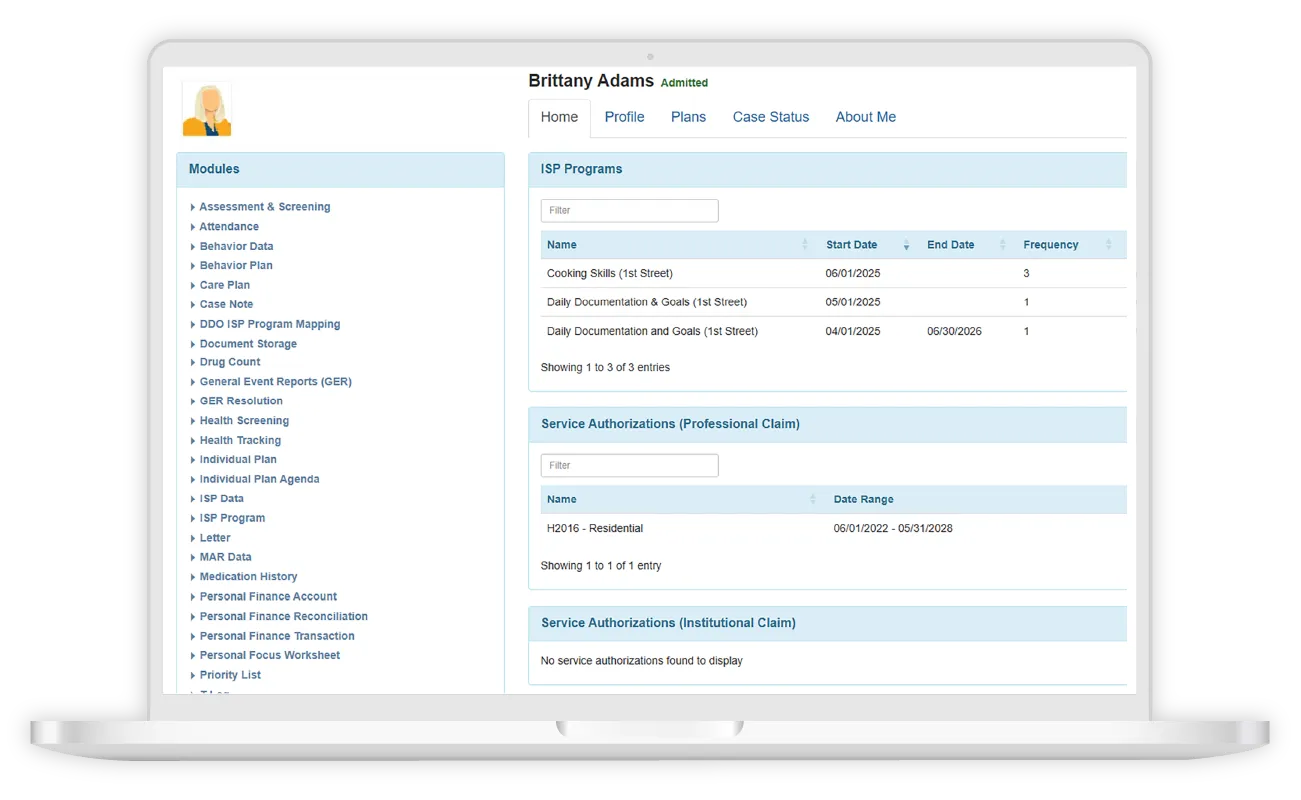
Task: Sort Service Authorizations by Name icon
Action: tap(812, 500)
